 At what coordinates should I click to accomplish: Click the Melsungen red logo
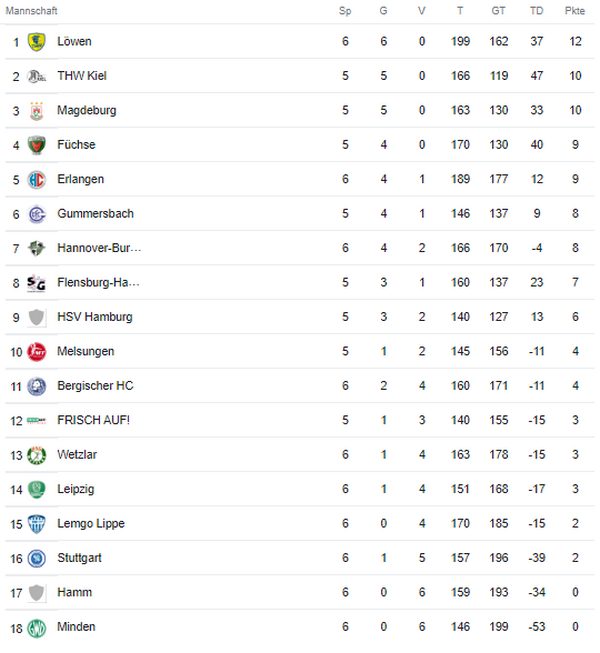pos(37,352)
